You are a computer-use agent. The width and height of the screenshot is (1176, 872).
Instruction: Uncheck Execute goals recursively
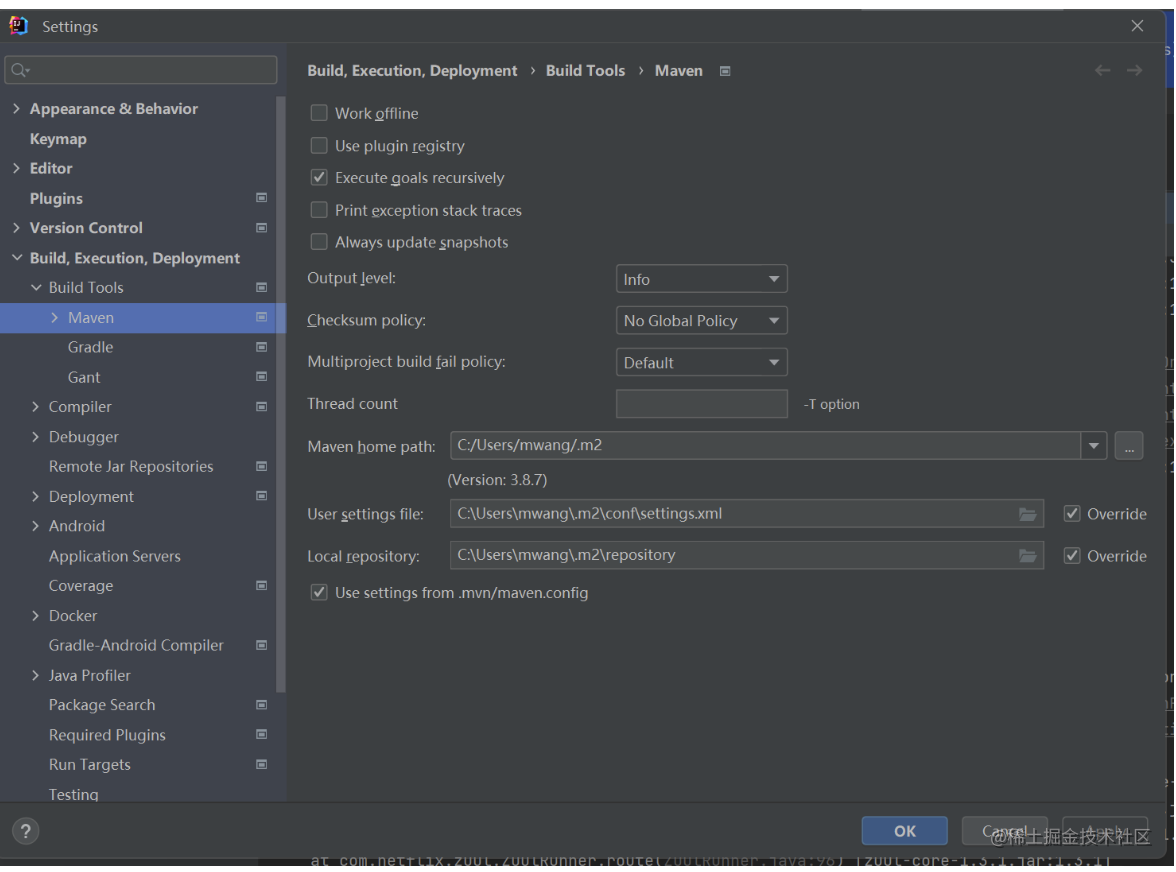[320, 178]
